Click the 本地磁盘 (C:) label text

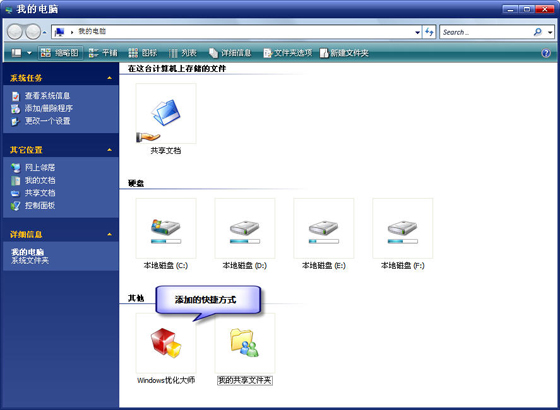click(166, 266)
